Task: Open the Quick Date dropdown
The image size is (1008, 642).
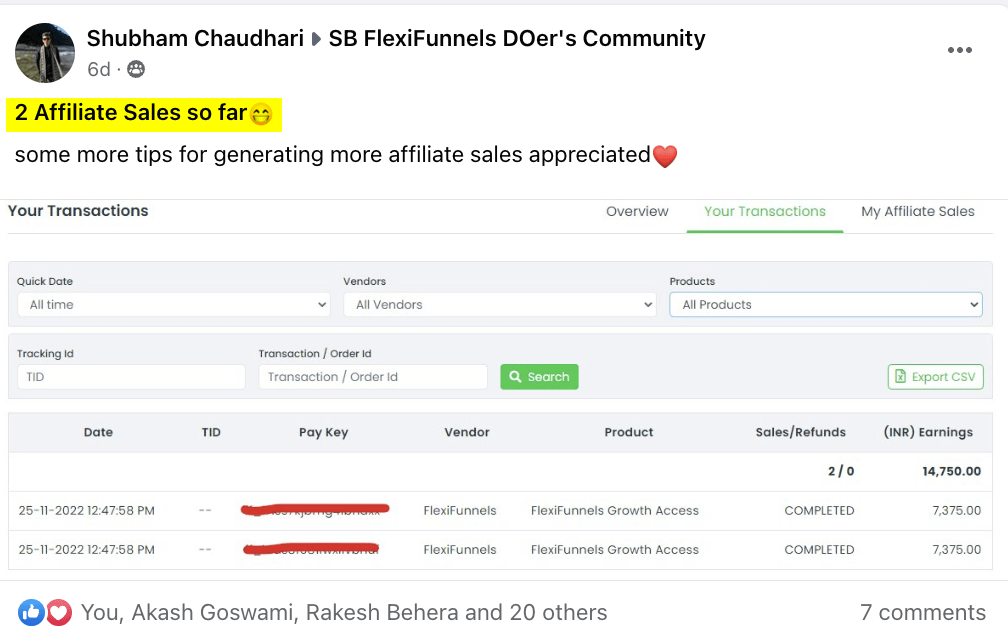Action: tap(173, 305)
